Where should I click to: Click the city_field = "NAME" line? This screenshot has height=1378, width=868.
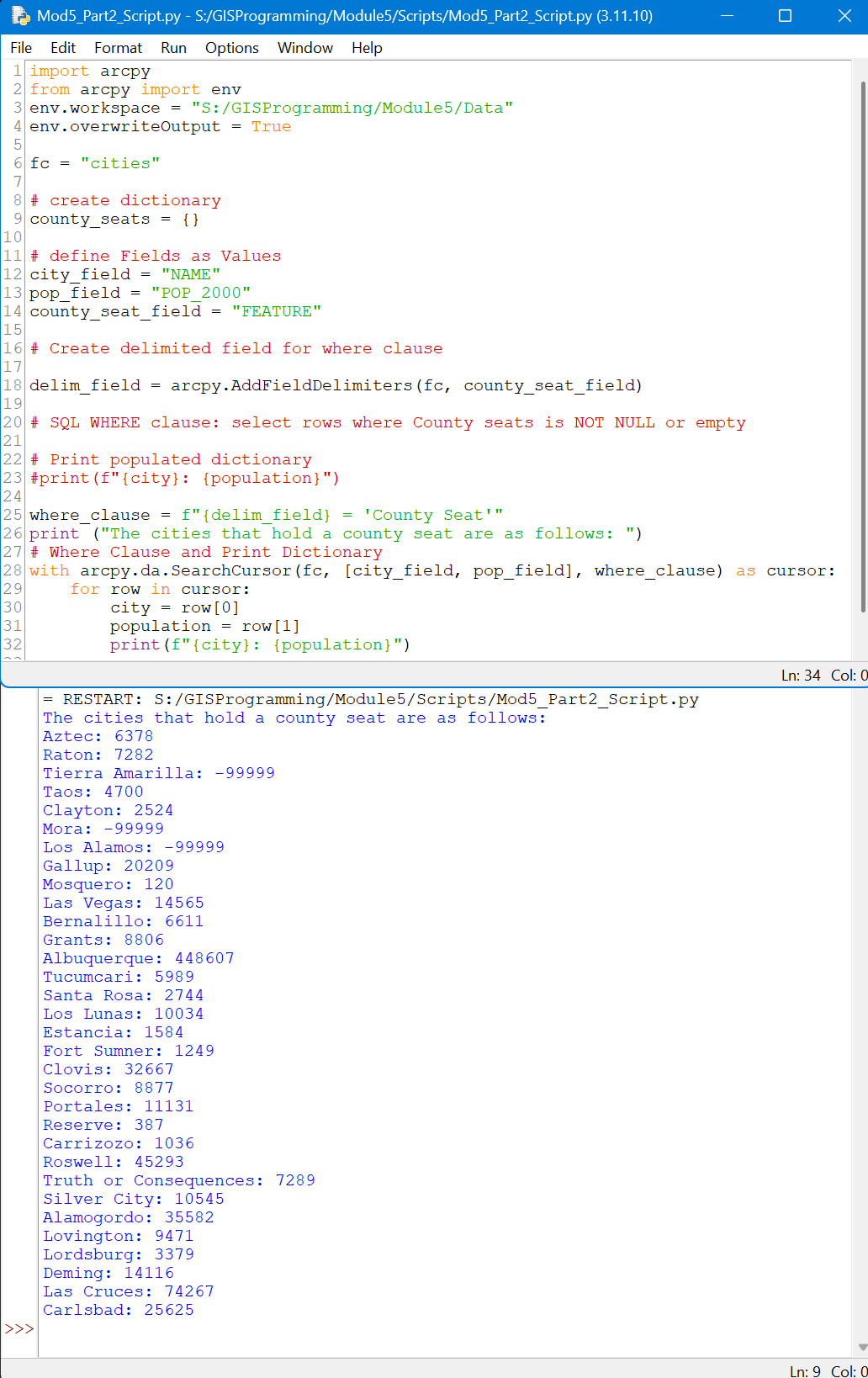click(124, 274)
